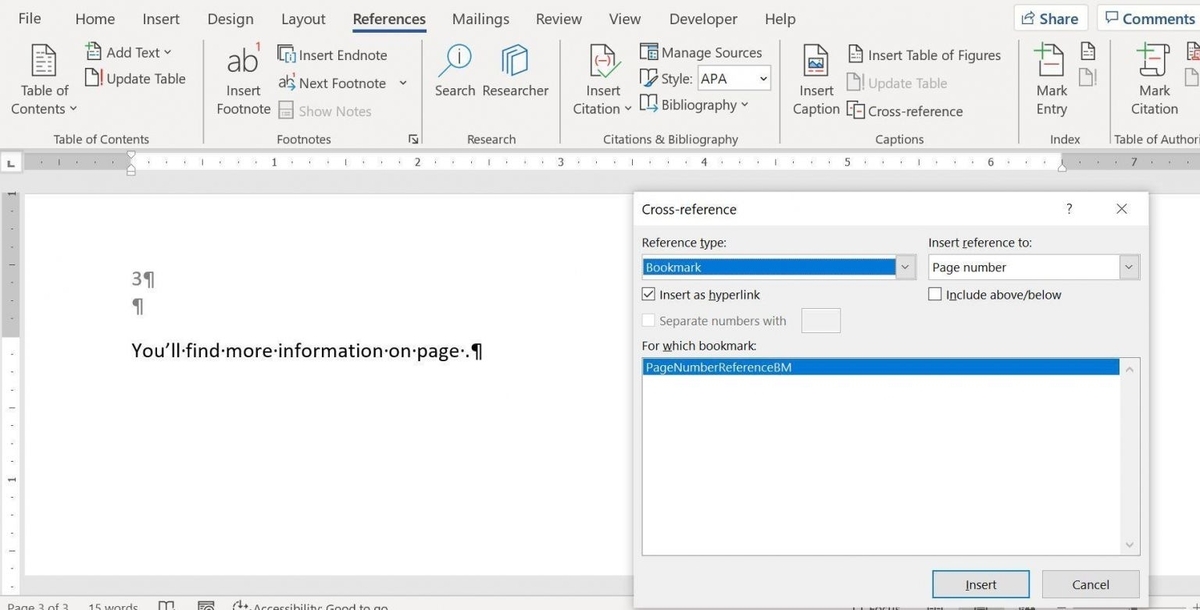
Task: Switch to the Mailings tab
Action: click(481, 19)
